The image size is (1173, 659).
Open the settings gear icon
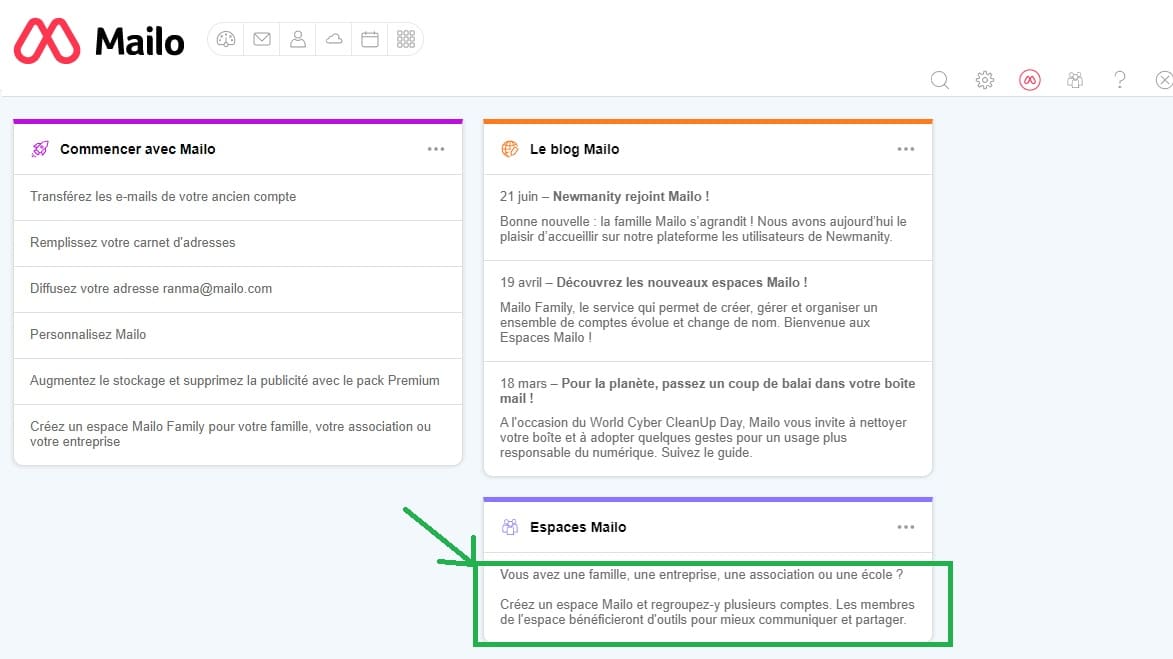984,80
